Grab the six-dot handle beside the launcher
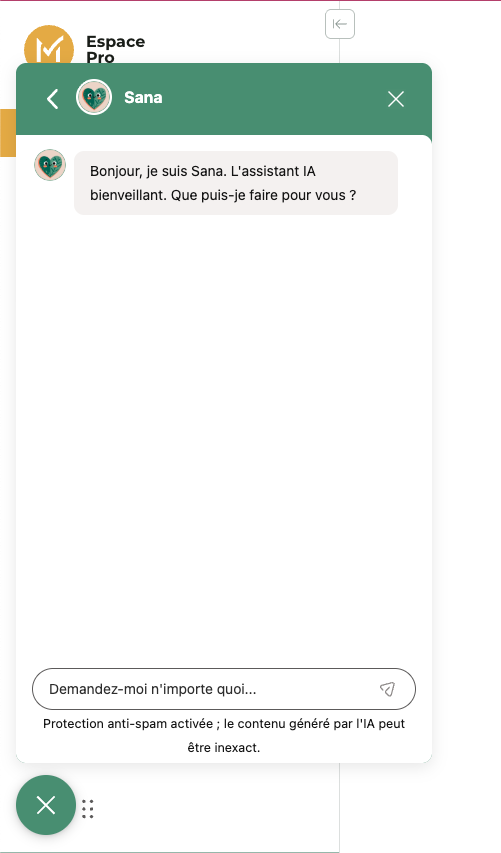 point(88,809)
